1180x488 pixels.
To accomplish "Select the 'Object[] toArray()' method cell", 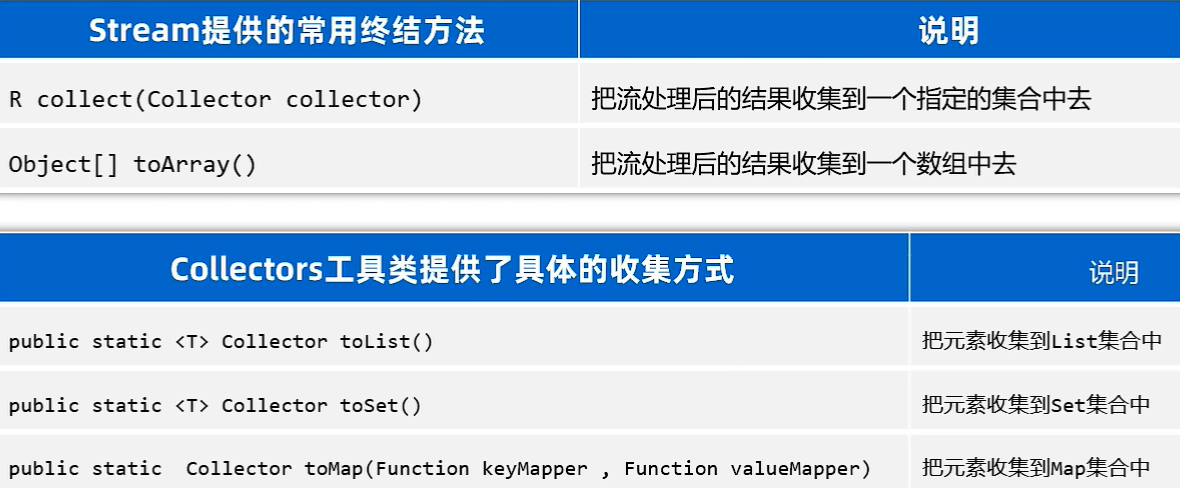I will pos(132,164).
